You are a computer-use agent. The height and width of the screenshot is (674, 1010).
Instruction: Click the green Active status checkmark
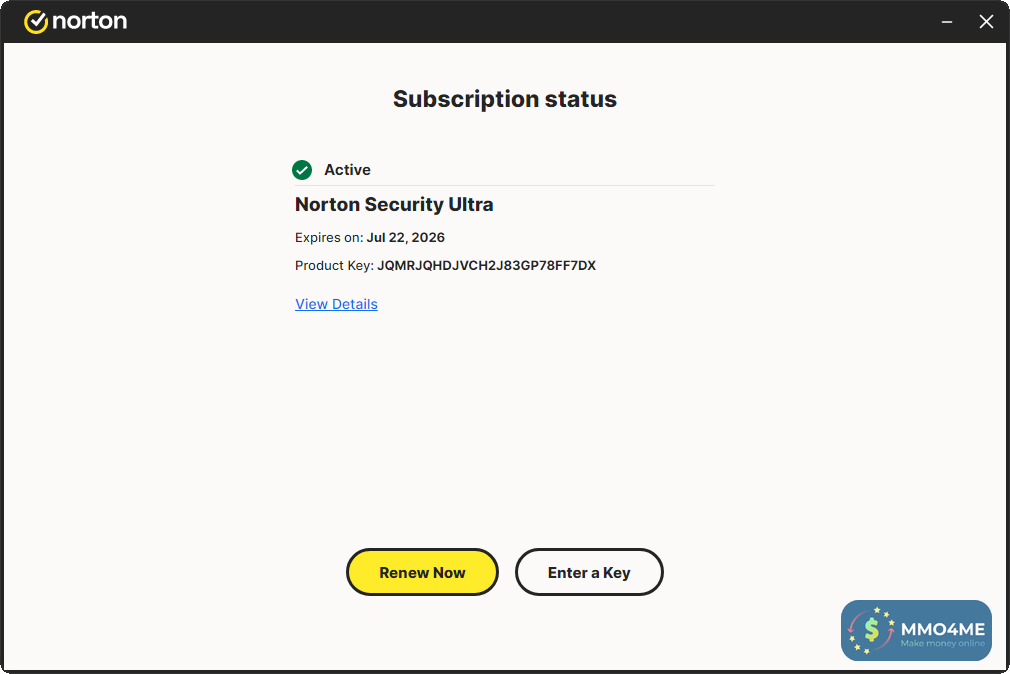pyautogui.click(x=302, y=170)
